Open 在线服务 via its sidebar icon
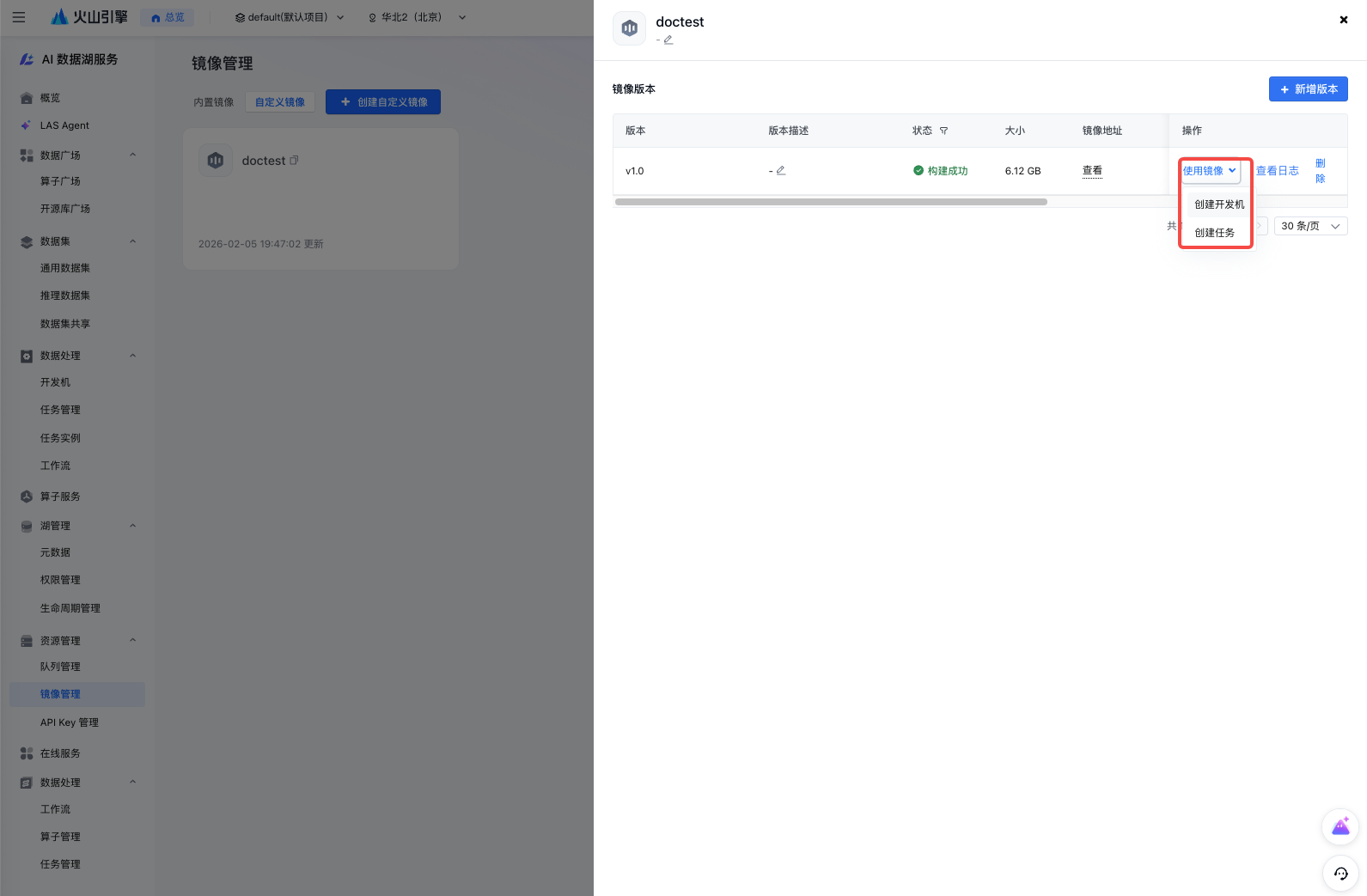 (27, 753)
